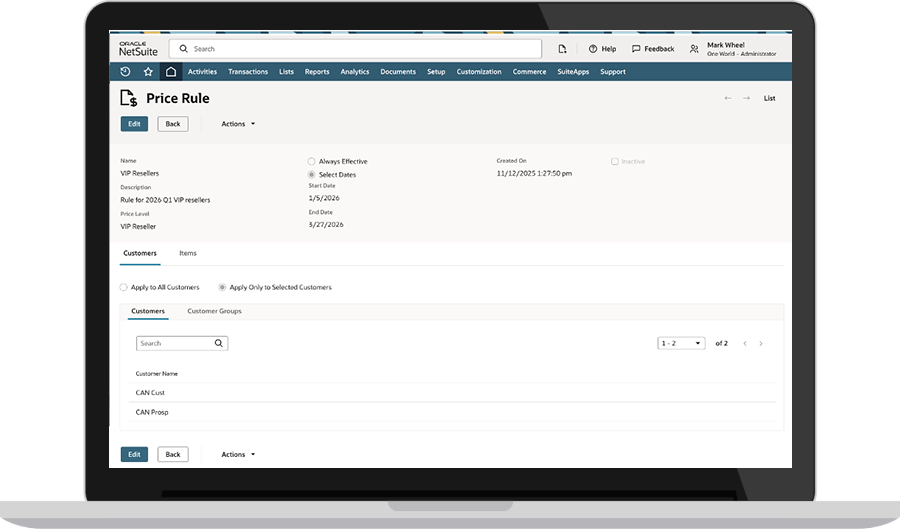
Task: Open the Customization menu
Action: tap(479, 72)
